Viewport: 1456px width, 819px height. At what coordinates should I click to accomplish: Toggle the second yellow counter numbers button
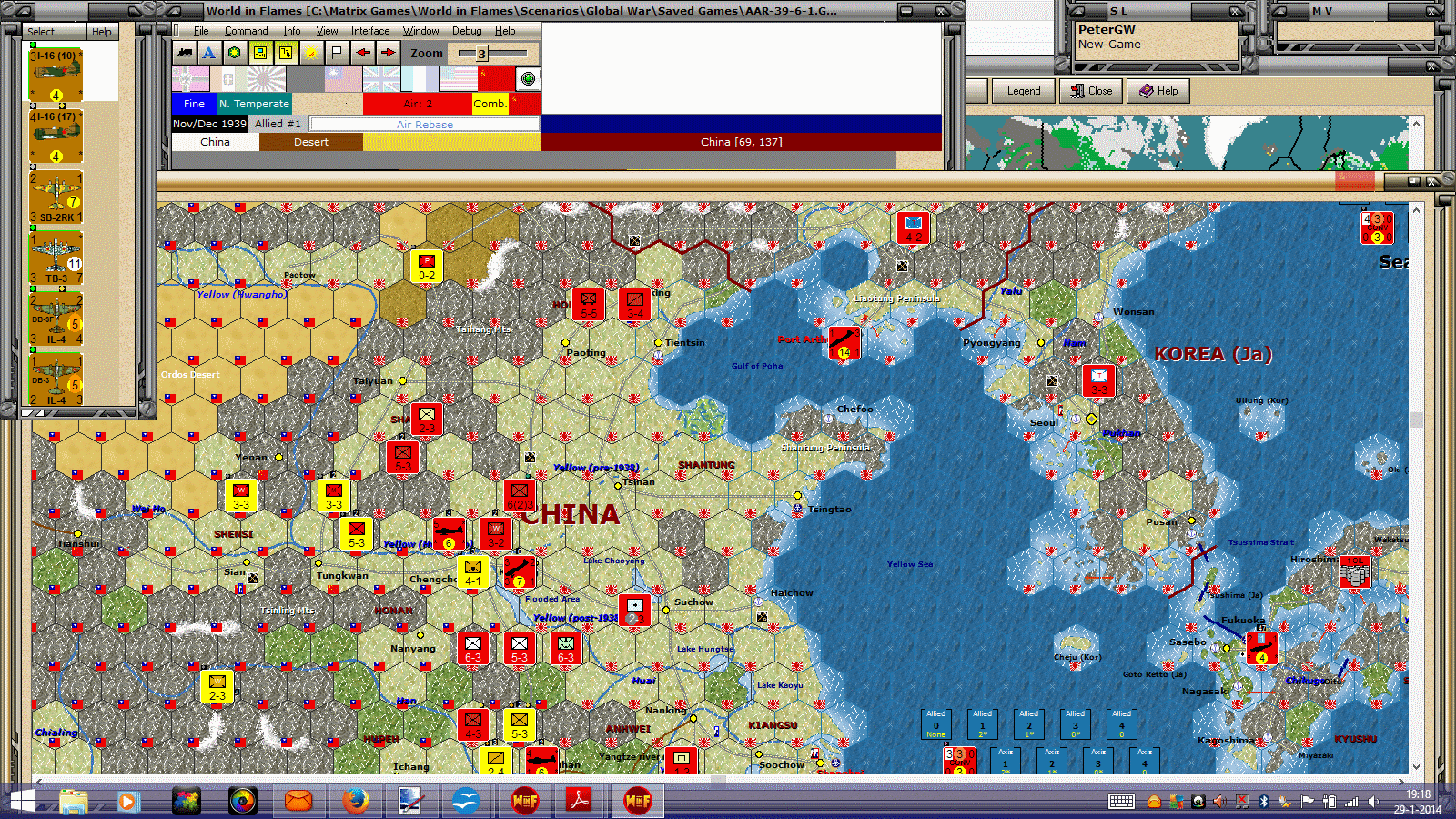click(286, 53)
